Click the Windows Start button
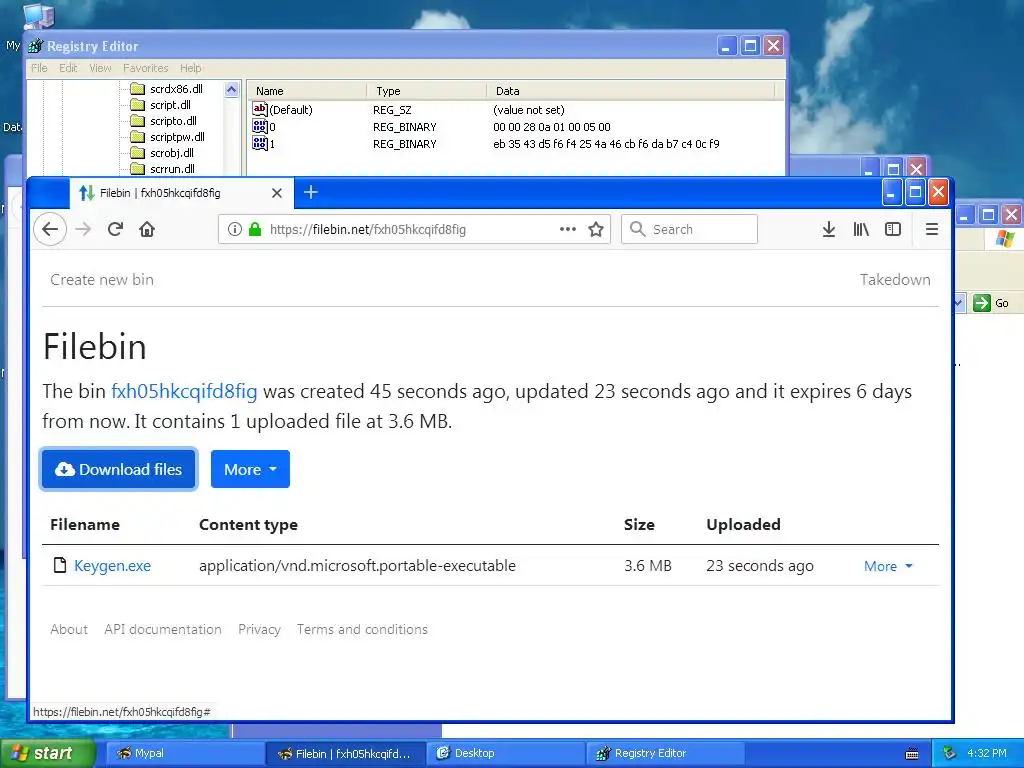Image resolution: width=1024 pixels, height=768 pixels. tap(47, 753)
